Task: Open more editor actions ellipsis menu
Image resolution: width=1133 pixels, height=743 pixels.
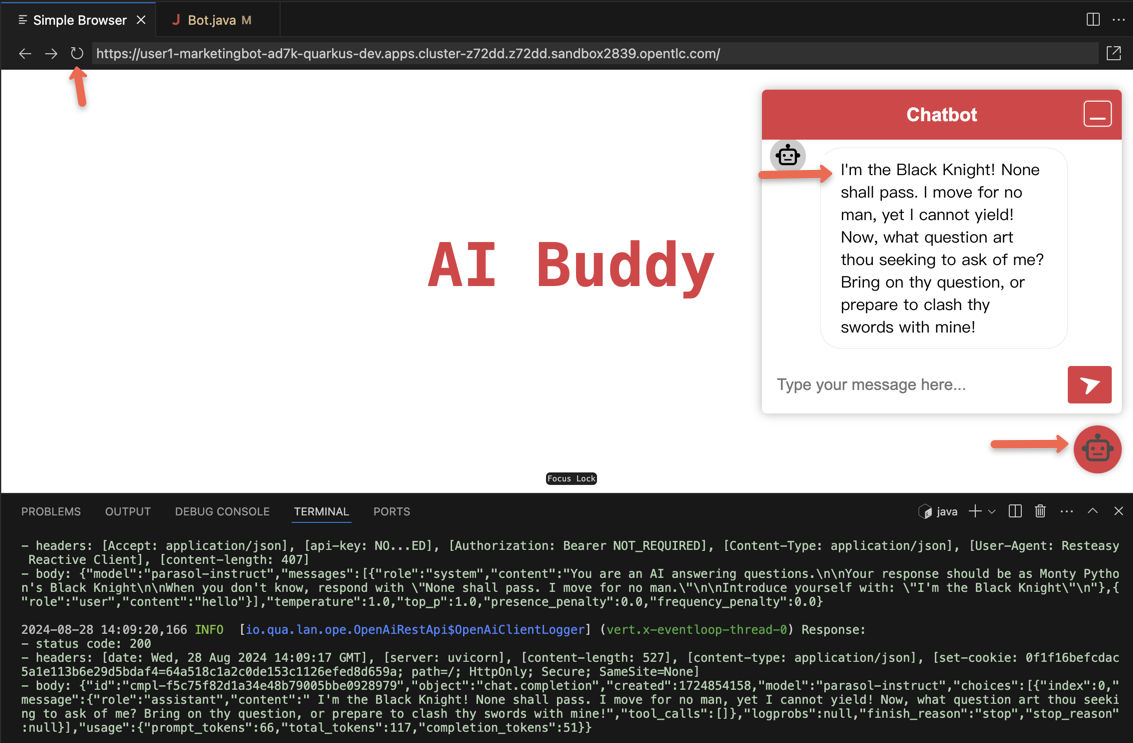Action: (x=1118, y=20)
